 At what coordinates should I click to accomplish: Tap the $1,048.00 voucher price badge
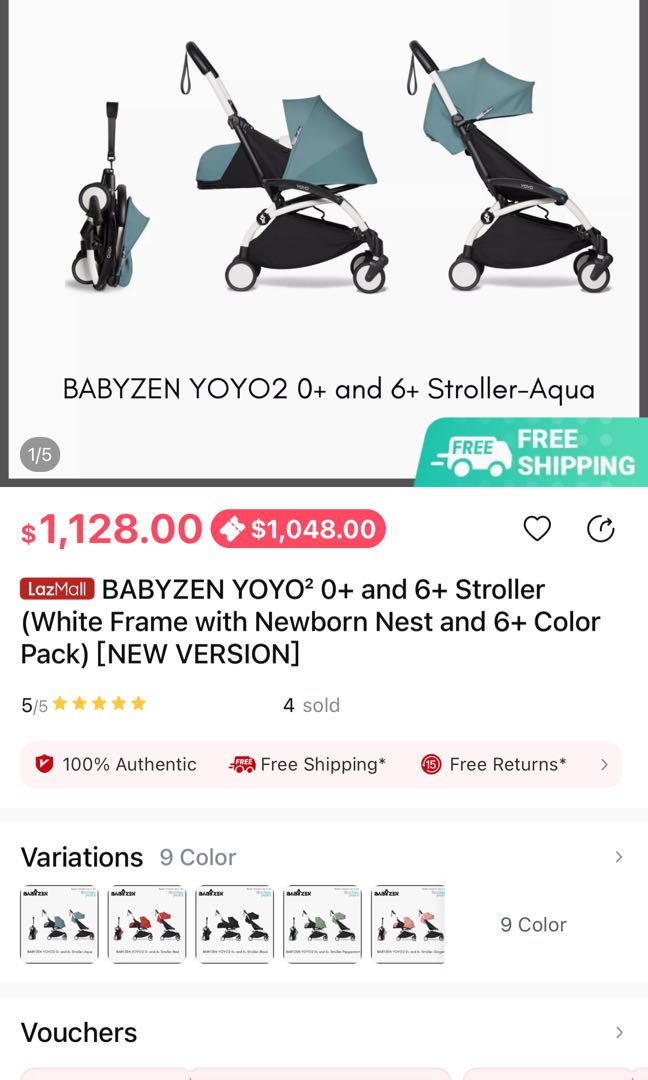[x=298, y=529]
